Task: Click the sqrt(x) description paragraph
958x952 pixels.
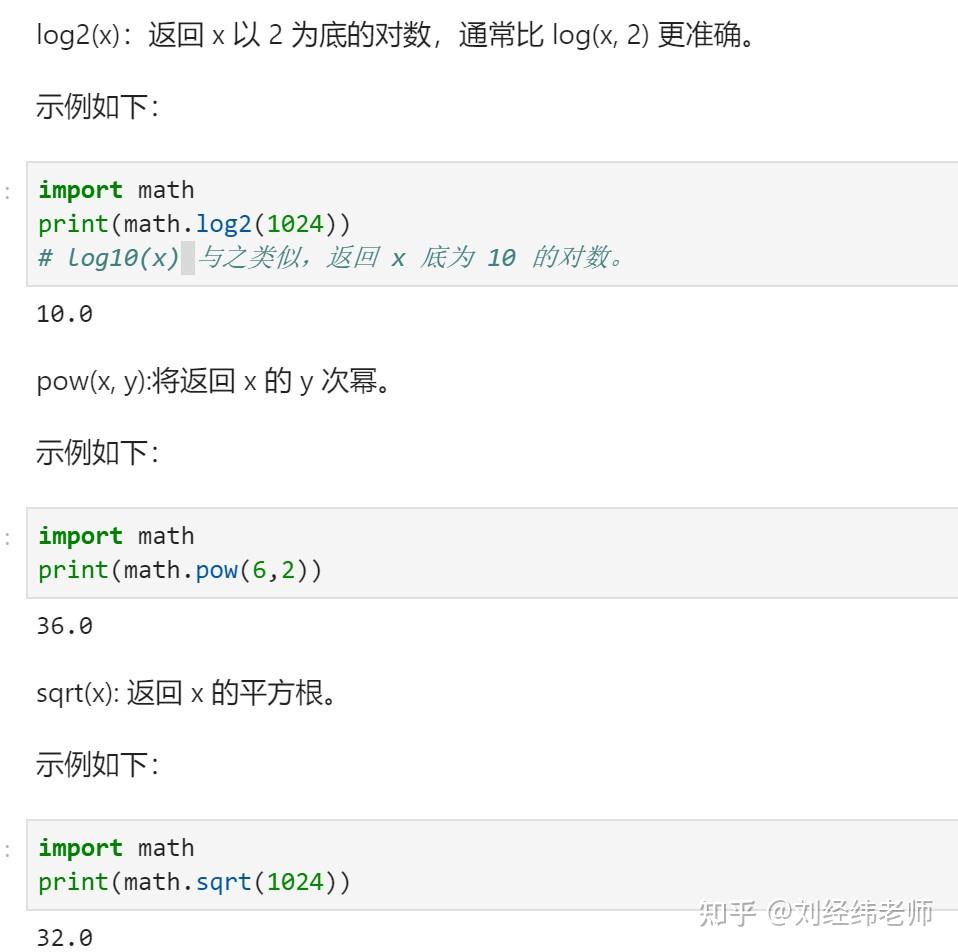Action: point(185,693)
